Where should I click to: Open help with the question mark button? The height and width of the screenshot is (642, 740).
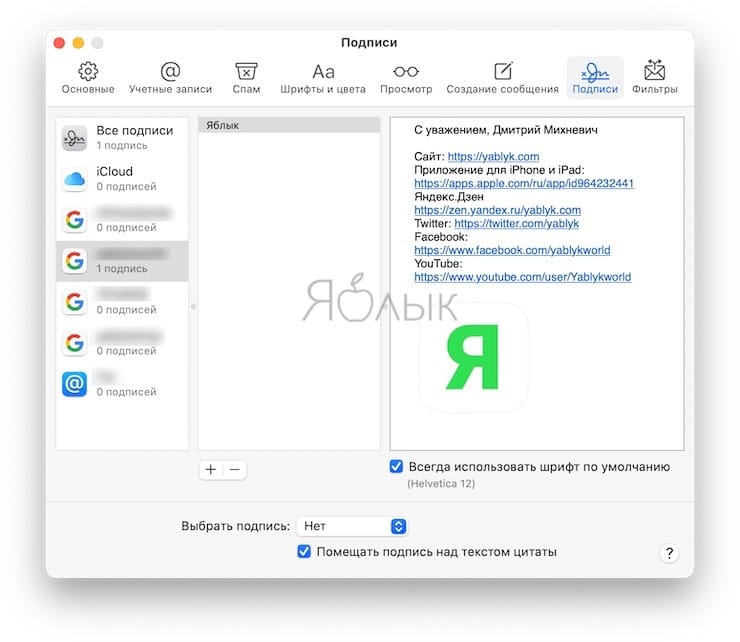669,553
